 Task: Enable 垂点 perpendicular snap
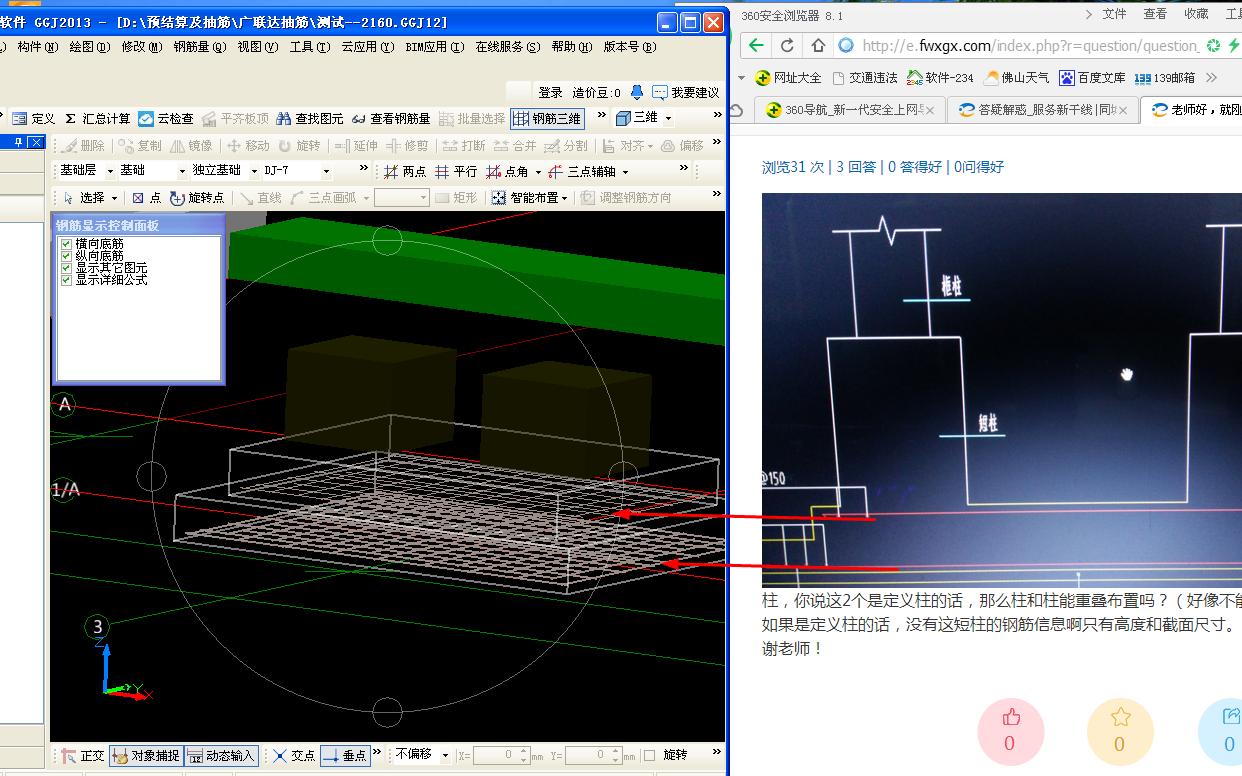(345, 755)
